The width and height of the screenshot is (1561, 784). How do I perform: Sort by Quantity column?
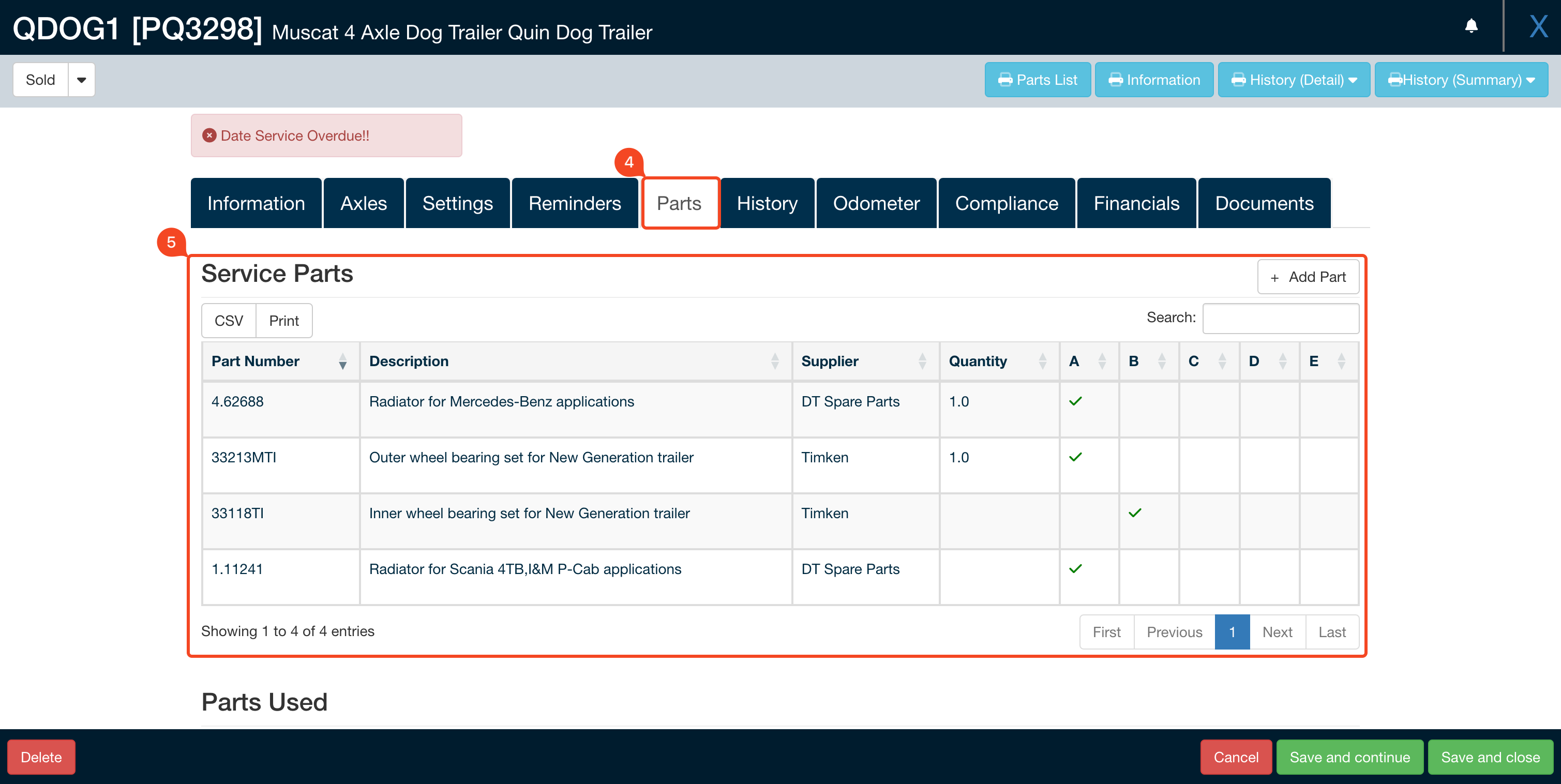(999, 361)
